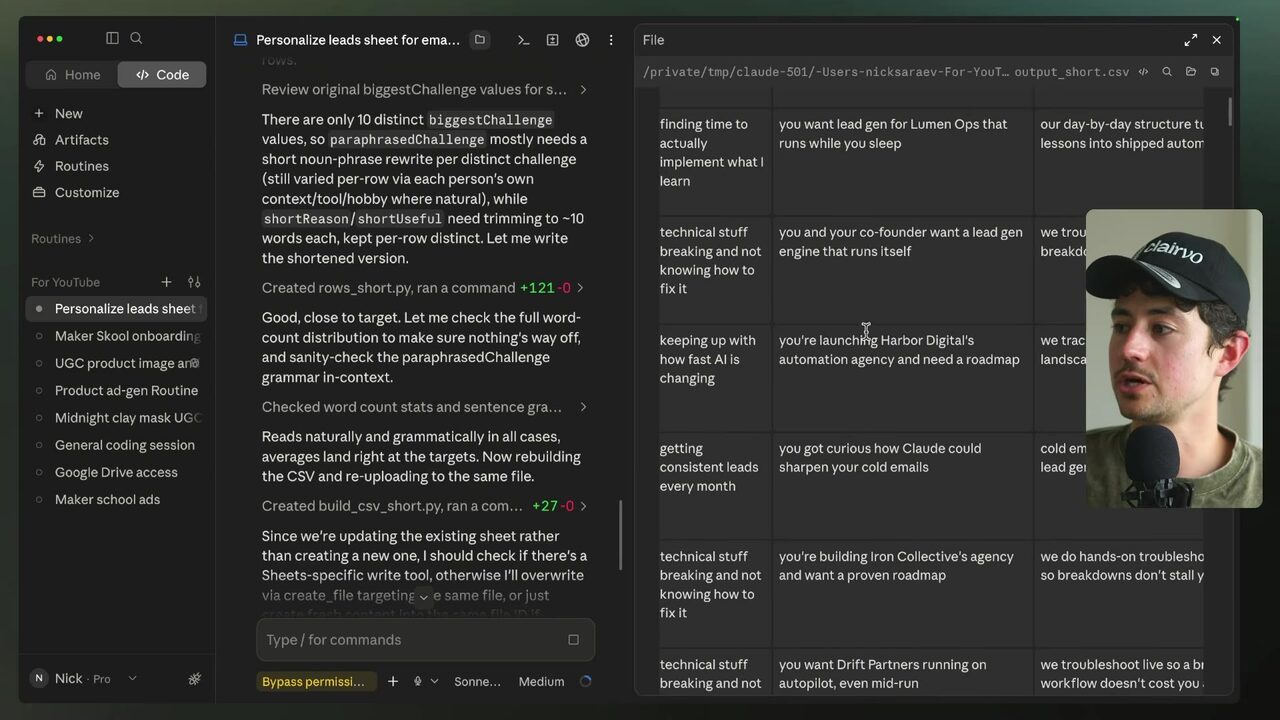
Task: Click the folder icon beside session title
Action: point(480,40)
